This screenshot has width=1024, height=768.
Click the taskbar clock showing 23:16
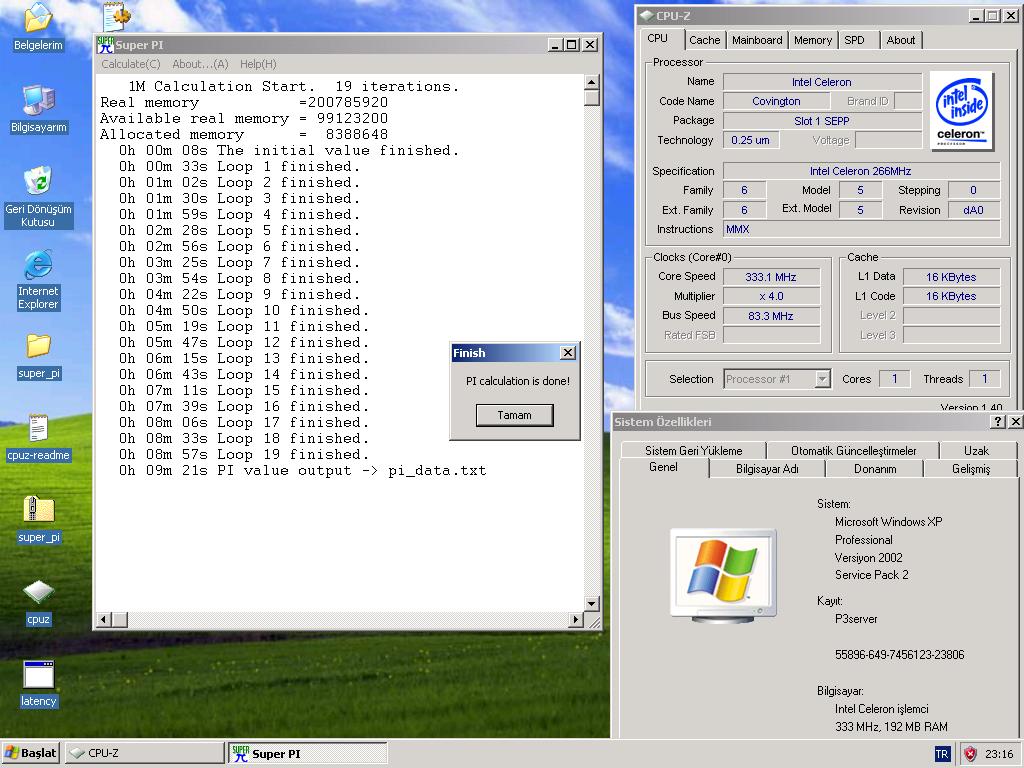999,754
